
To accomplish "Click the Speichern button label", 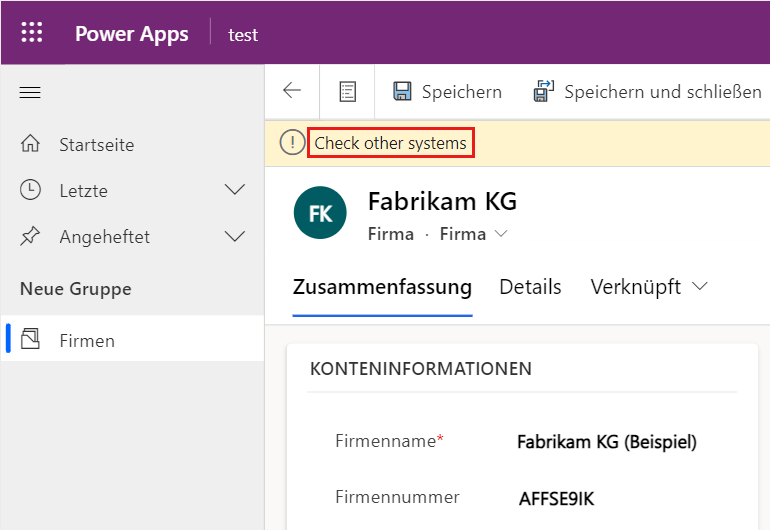I will 462,92.
